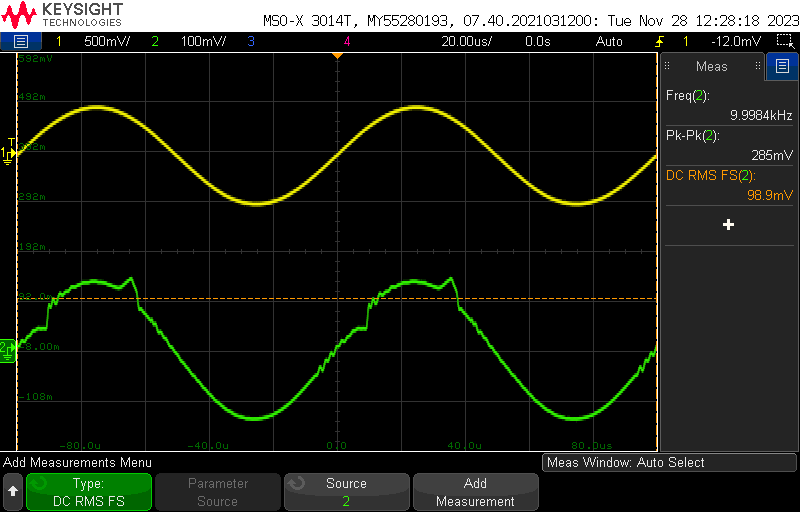Toggle channel 4 on
This screenshot has height=512, width=800.
(347, 41)
